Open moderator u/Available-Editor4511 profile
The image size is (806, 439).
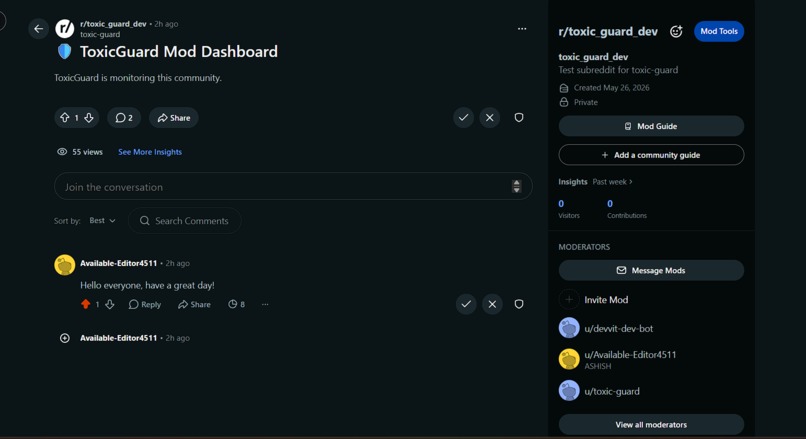coord(630,355)
